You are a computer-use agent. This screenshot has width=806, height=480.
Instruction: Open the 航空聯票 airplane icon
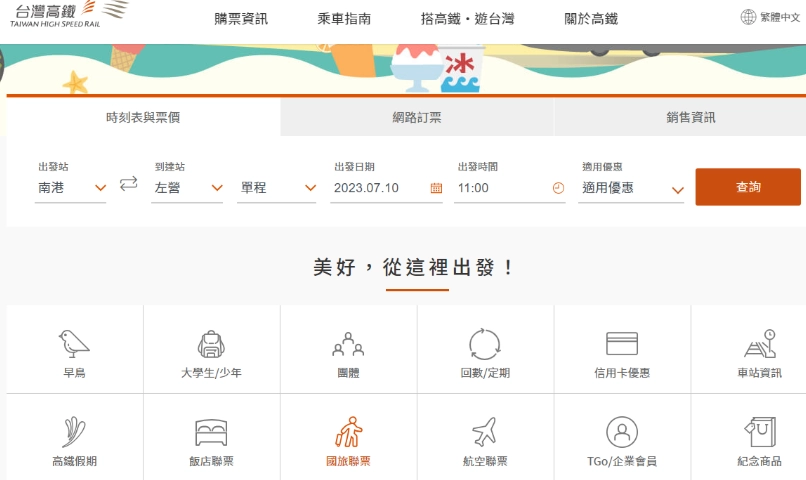pos(485,432)
